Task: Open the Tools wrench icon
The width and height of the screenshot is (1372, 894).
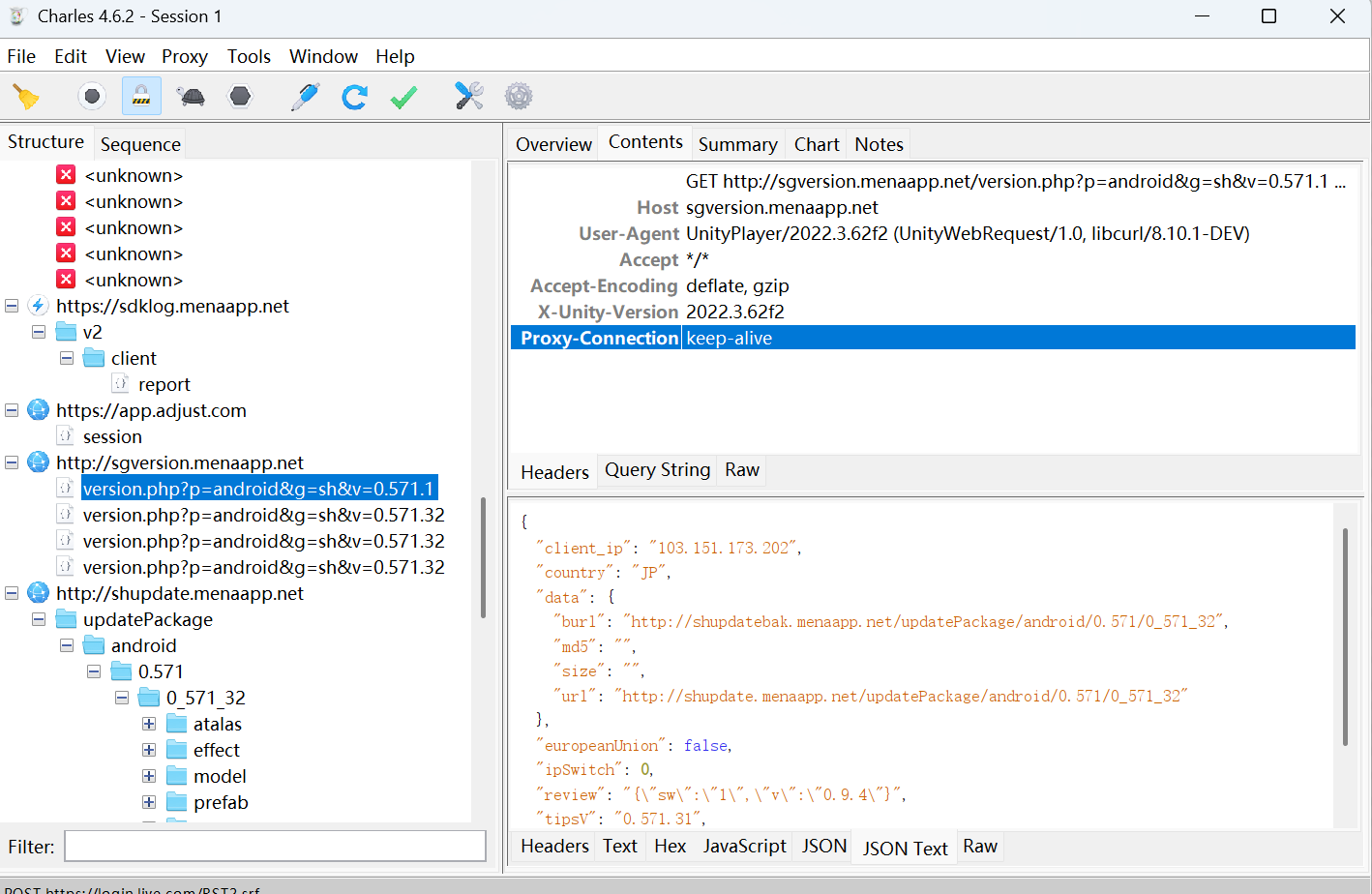Action: coord(469,97)
